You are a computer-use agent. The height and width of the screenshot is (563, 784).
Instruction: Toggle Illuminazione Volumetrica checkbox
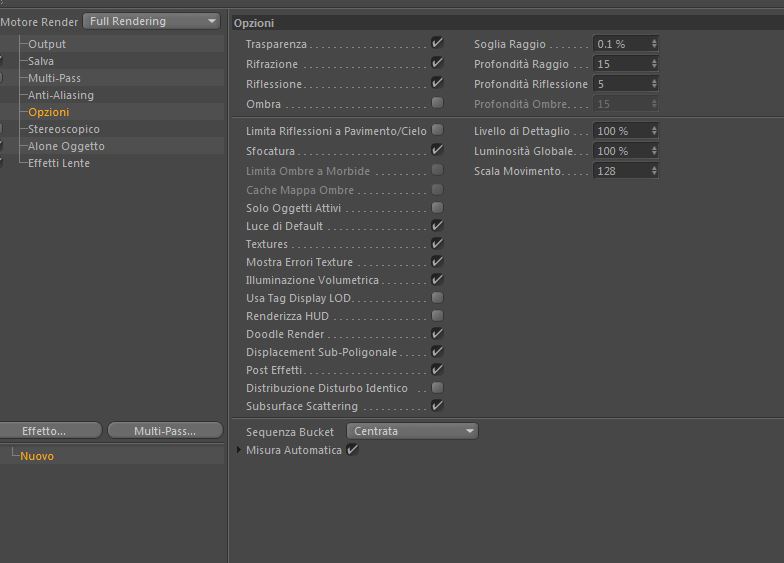click(437, 280)
